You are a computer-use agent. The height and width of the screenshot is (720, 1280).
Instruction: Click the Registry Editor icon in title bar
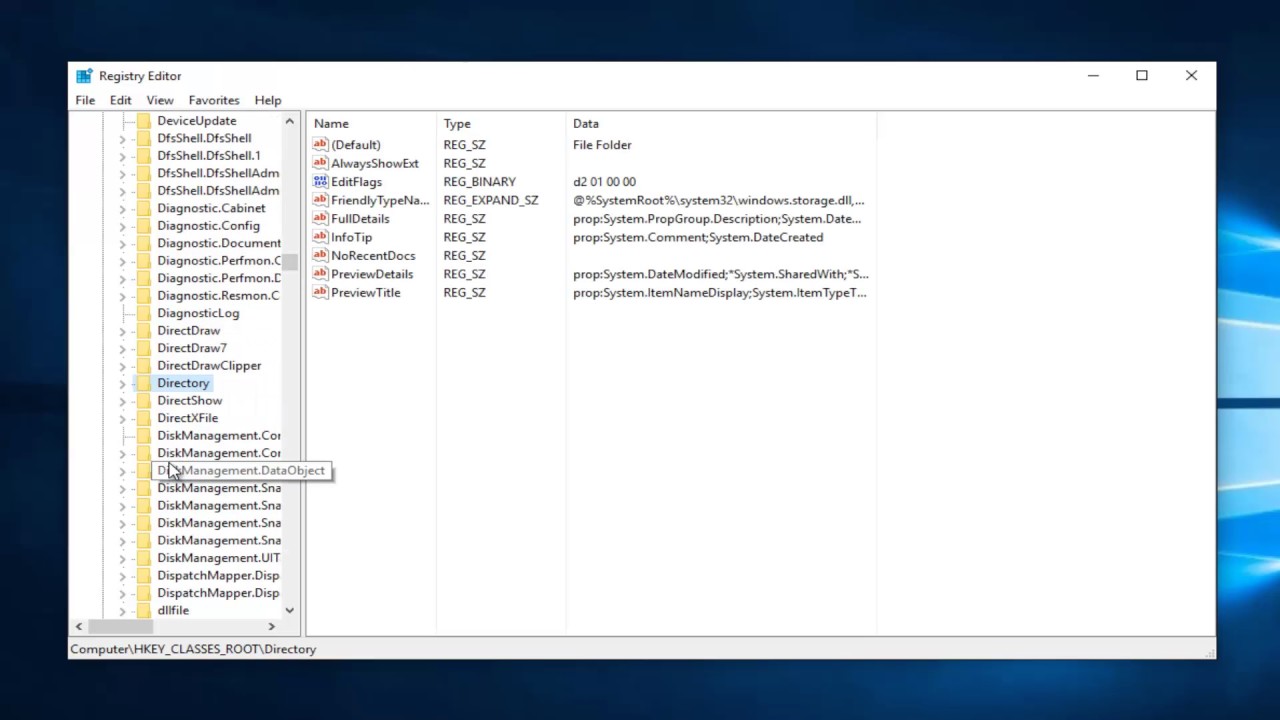pos(84,76)
